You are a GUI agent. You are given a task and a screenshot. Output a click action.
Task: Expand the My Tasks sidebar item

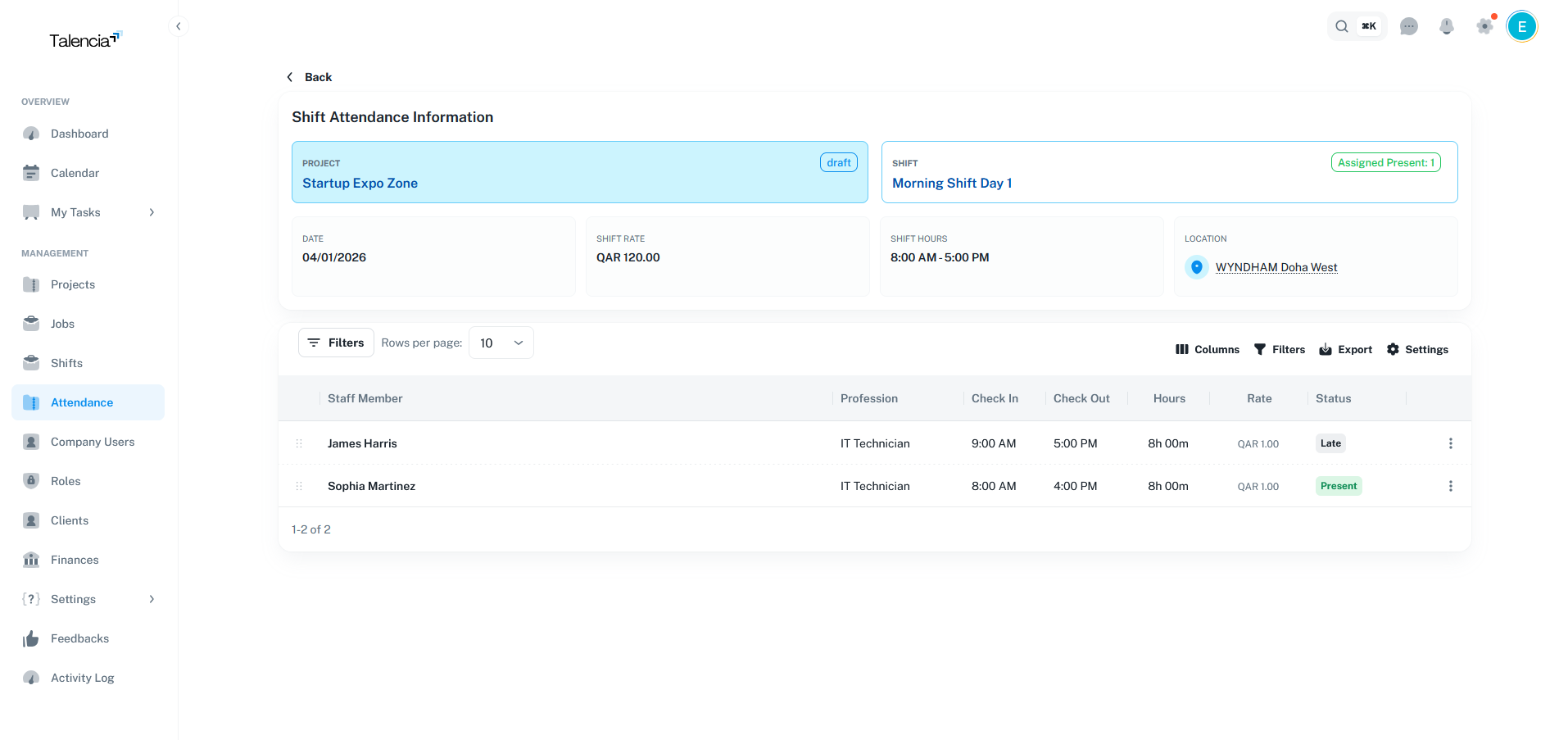pos(151,212)
